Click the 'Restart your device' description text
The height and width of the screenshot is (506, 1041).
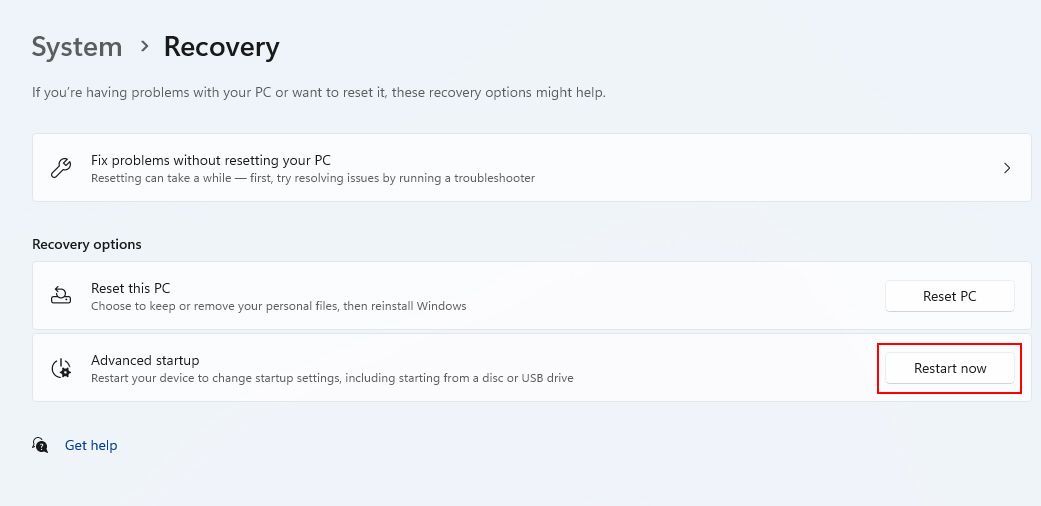(x=331, y=378)
